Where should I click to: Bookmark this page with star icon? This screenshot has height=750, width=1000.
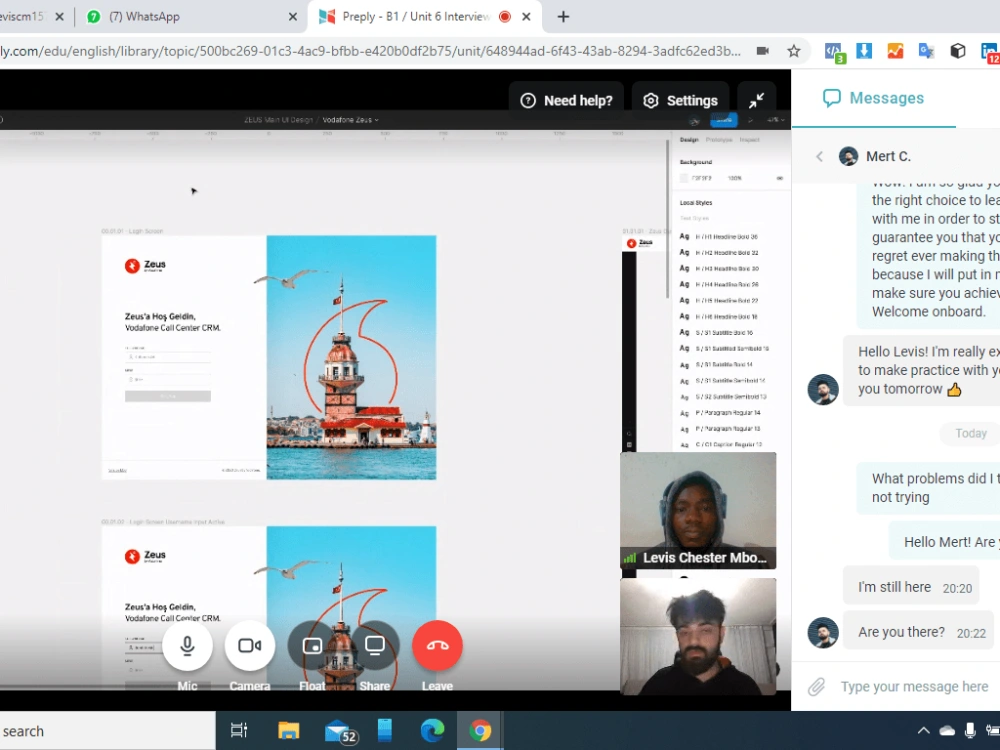793,51
